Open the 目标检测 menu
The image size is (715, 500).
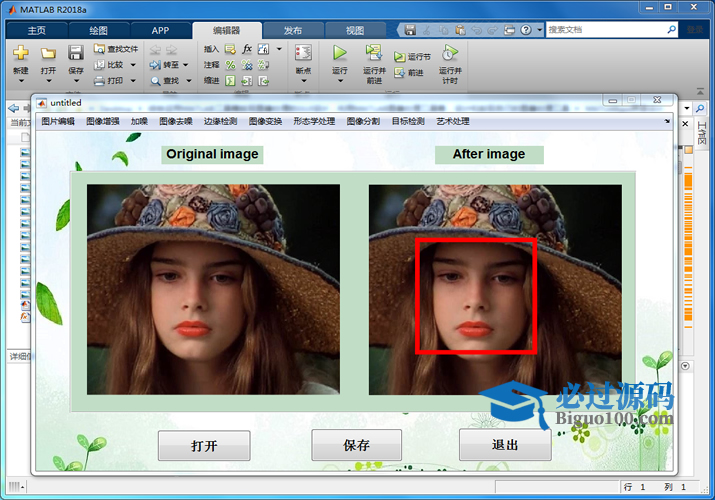(408, 121)
